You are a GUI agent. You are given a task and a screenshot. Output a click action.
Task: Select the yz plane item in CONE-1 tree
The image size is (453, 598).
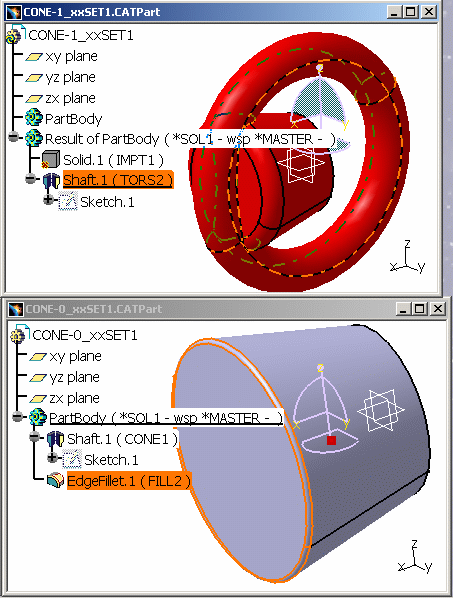tap(71, 77)
